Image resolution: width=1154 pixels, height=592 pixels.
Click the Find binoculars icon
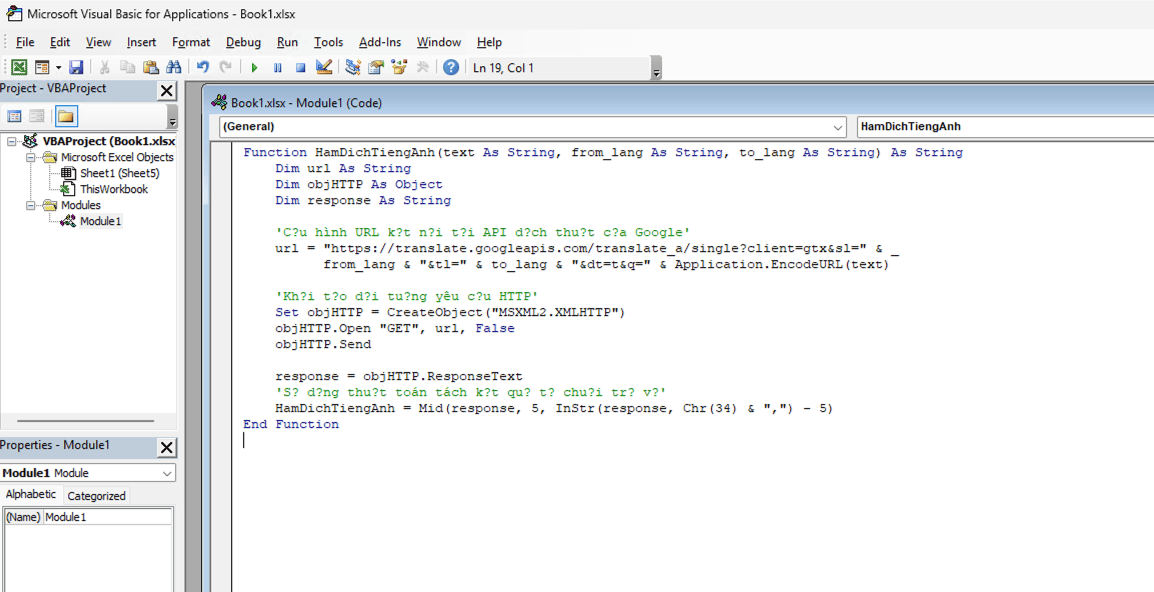coord(174,67)
